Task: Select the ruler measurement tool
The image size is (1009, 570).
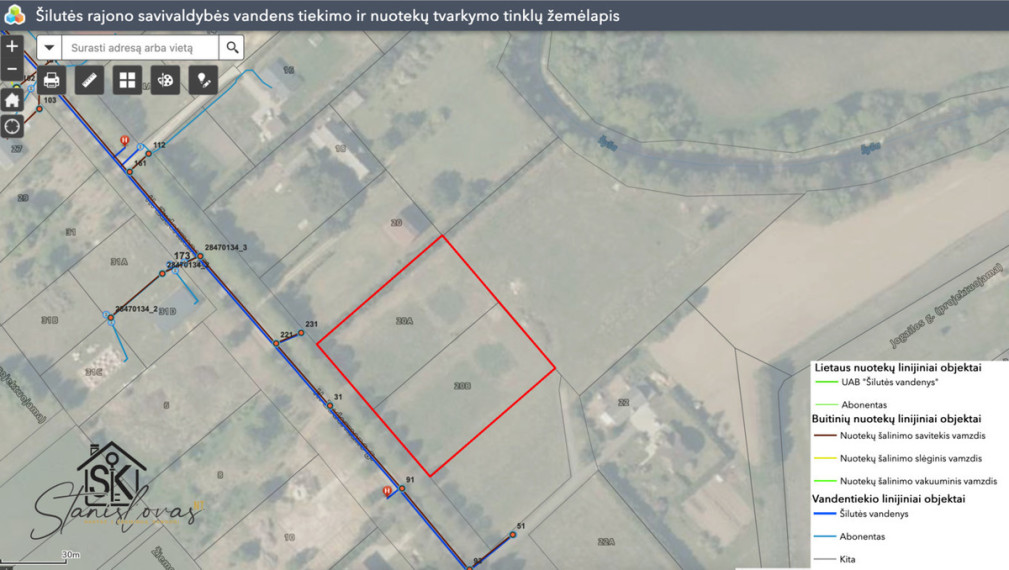Action: [x=89, y=80]
